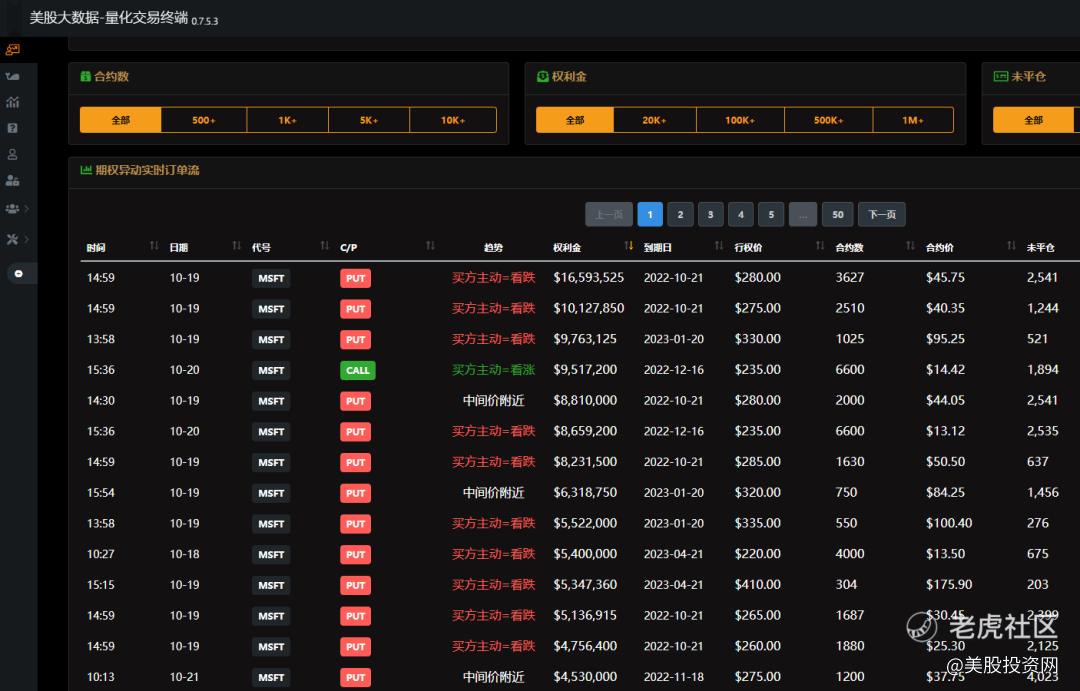The height and width of the screenshot is (691, 1080).
Task: Click the green 合约数 panel icon
Action: point(85,76)
